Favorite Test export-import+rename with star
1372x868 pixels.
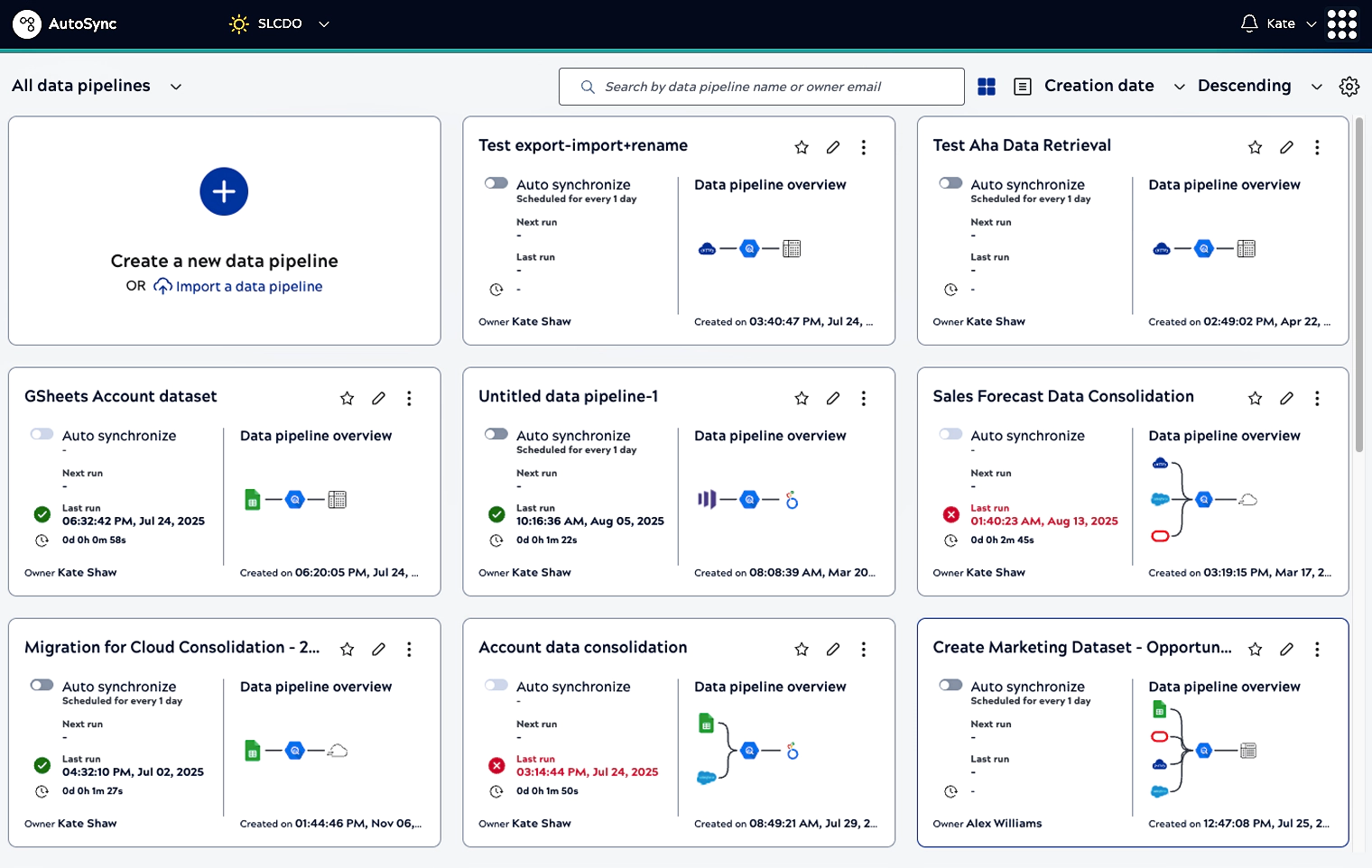tap(802, 147)
